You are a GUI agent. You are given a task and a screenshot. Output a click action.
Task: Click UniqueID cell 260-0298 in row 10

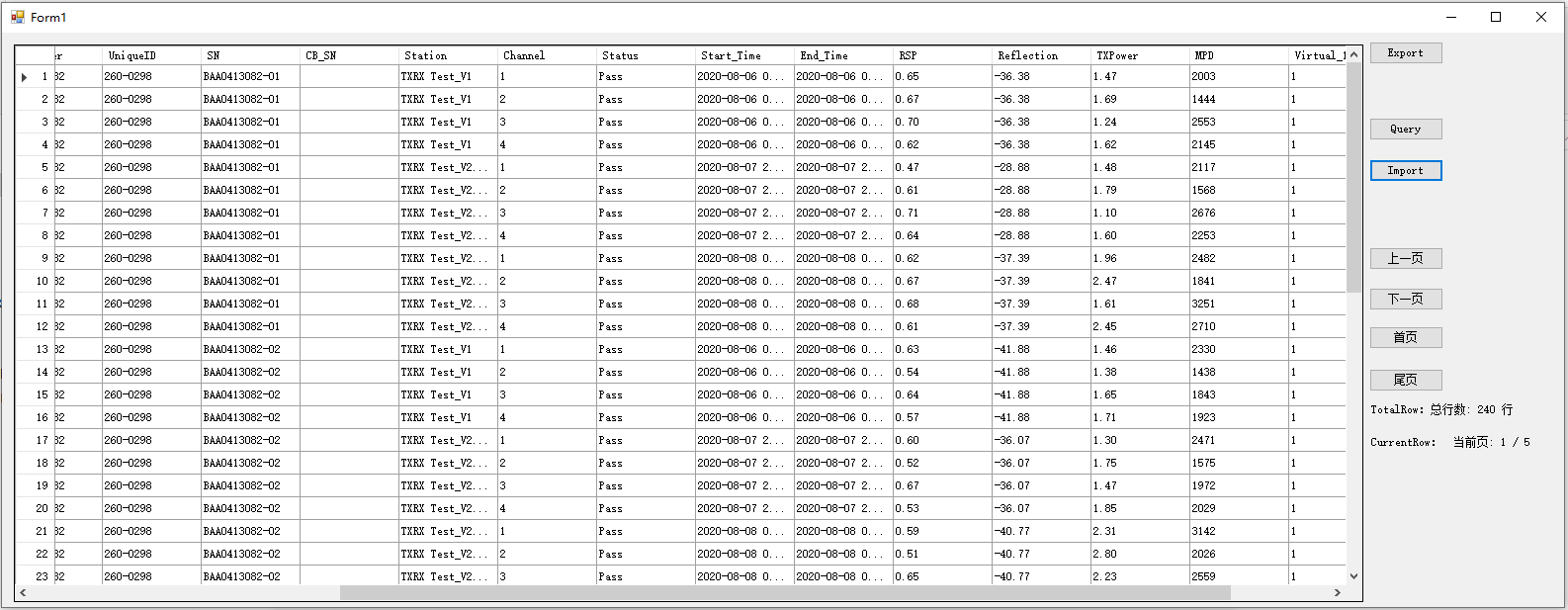click(152, 281)
